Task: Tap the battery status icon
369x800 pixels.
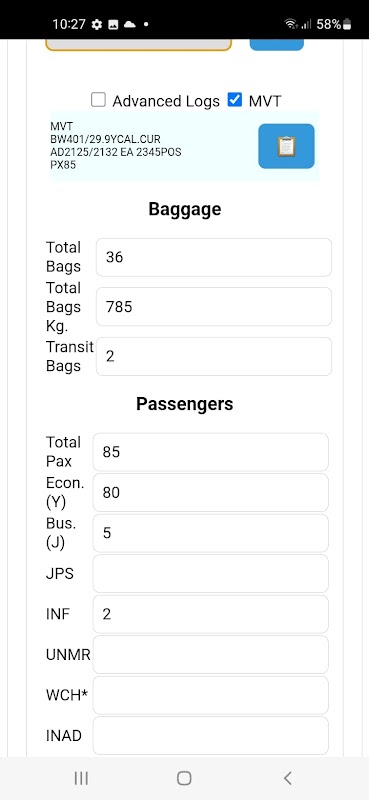Action: (348, 24)
